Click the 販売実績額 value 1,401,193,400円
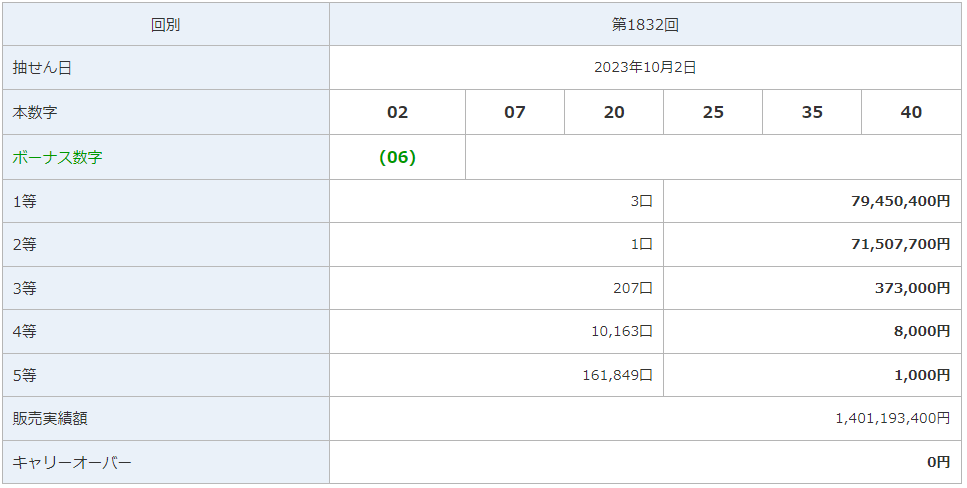This screenshot has height=488, width=967. [892, 418]
